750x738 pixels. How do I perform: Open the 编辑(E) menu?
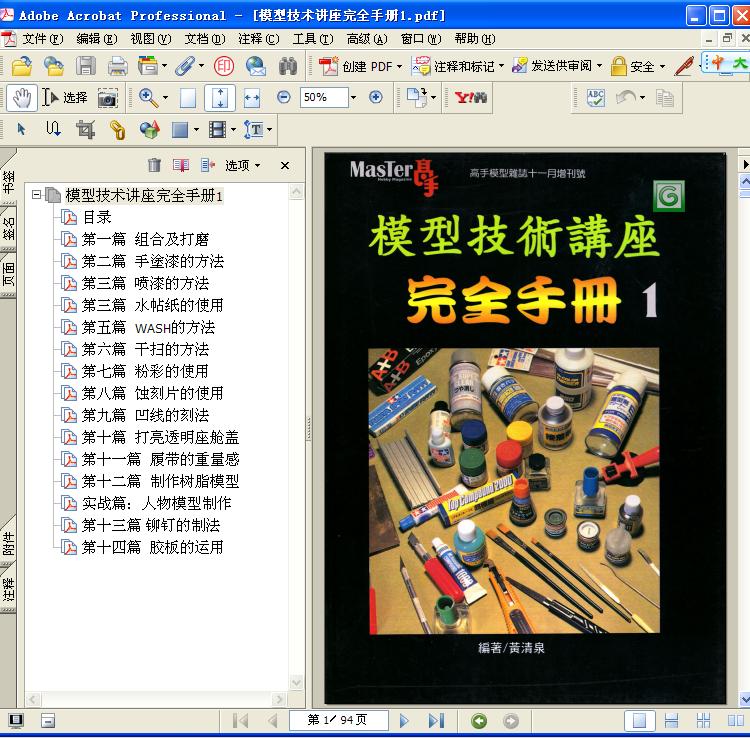[x=97, y=39]
